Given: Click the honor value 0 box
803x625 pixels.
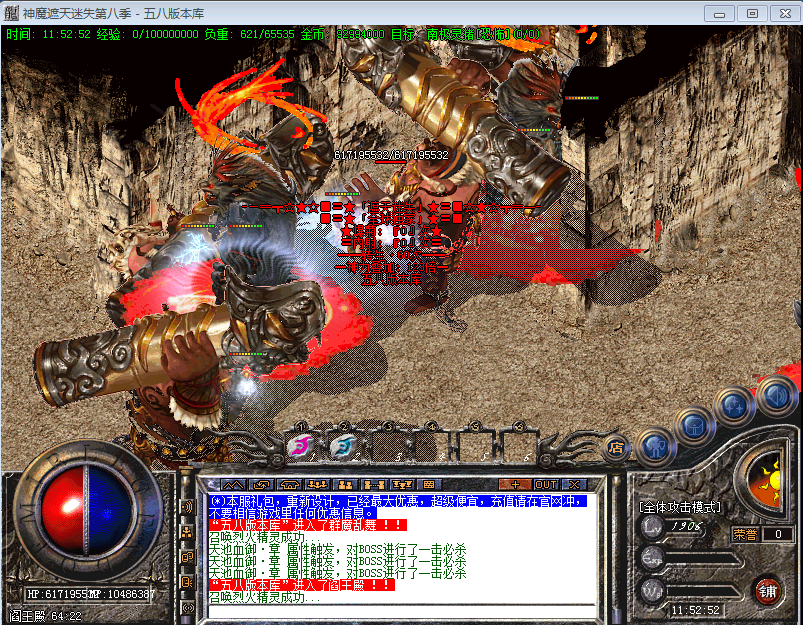Looking at the screenshot, I should [x=777, y=534].
